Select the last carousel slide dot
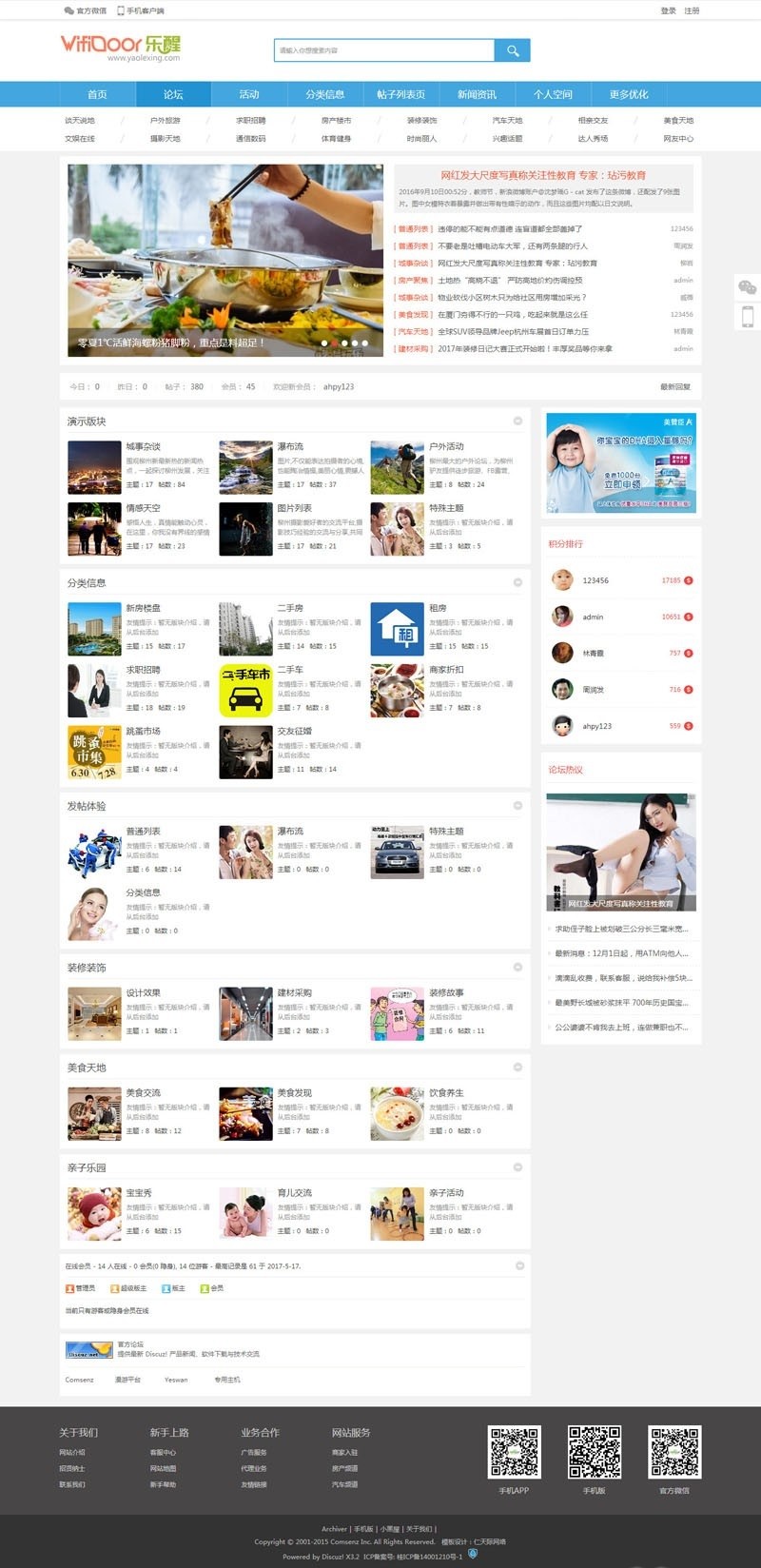 pos(365,343)
